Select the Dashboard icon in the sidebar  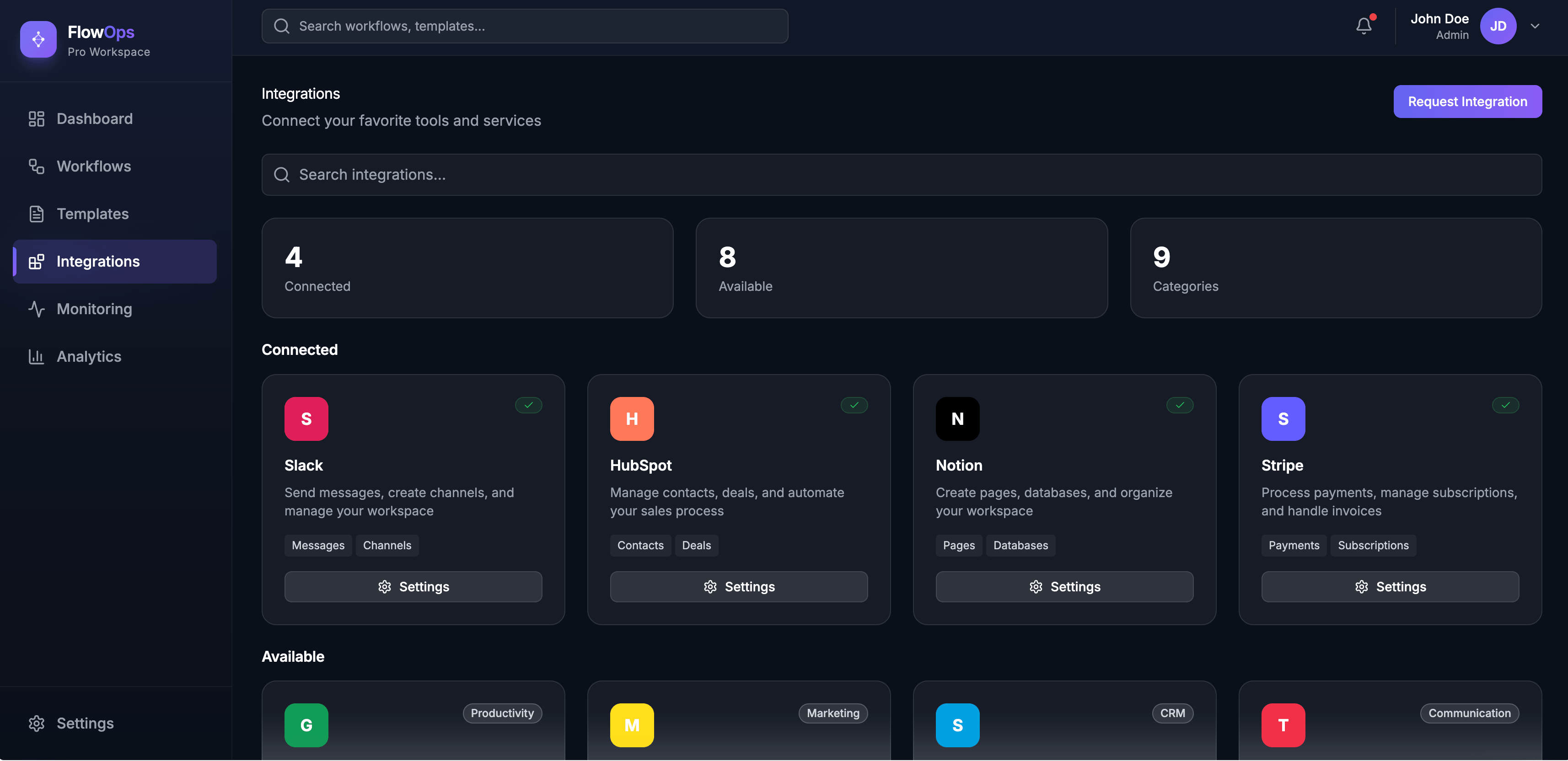point(37,118)
